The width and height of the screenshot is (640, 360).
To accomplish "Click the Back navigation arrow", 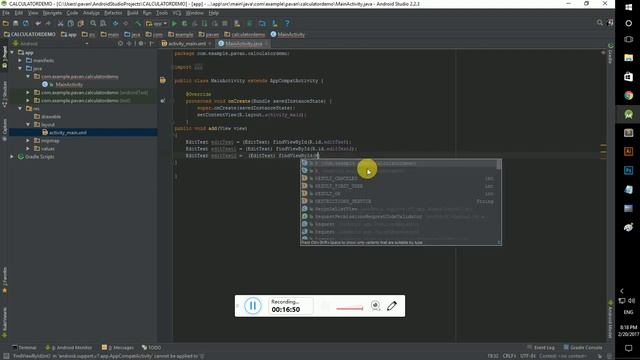I will 116,24.
